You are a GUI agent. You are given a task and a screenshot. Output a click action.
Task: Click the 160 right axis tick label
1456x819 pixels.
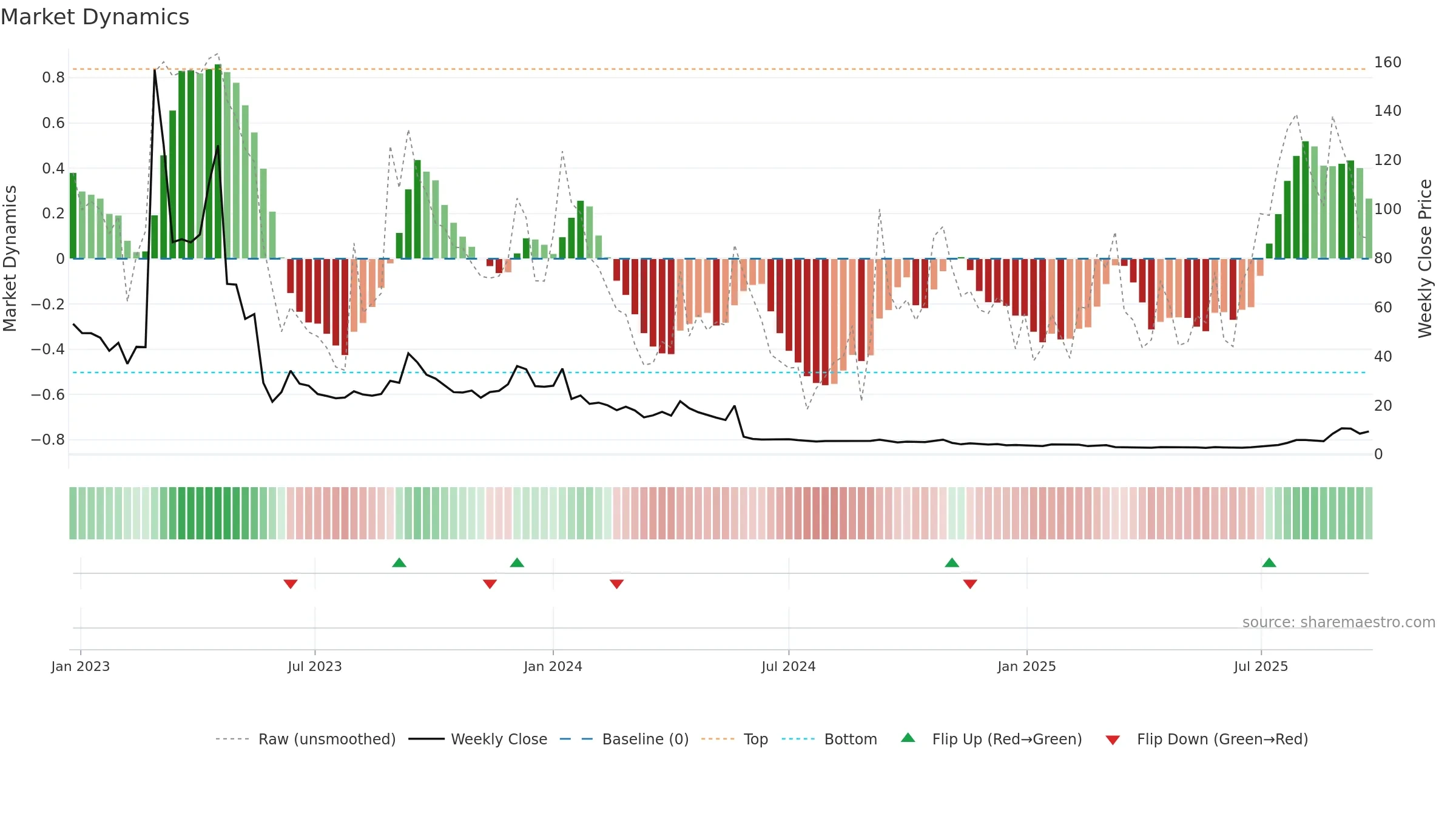coord(1388,62)
